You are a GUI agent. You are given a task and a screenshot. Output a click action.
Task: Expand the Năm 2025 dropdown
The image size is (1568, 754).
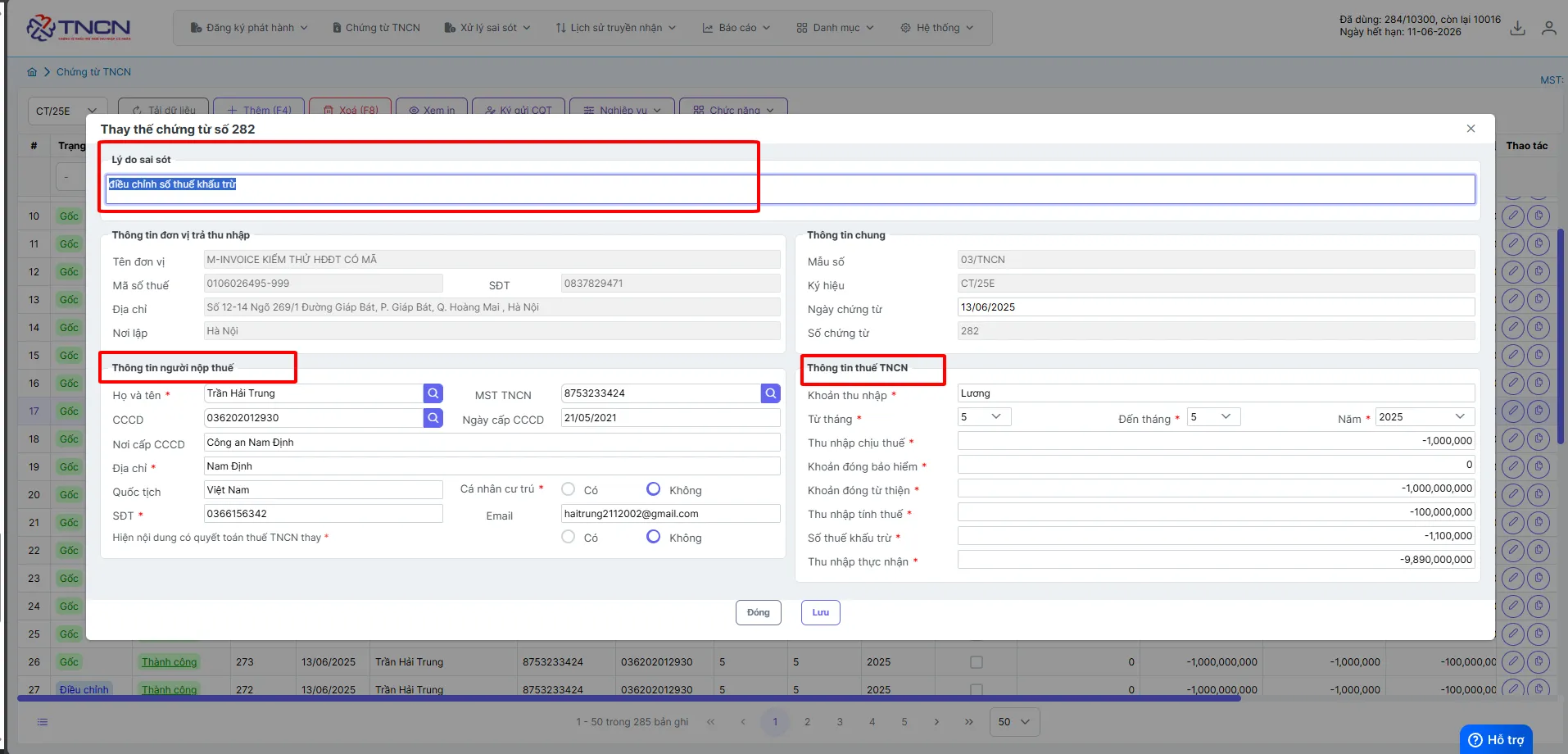pos(1425,417)
